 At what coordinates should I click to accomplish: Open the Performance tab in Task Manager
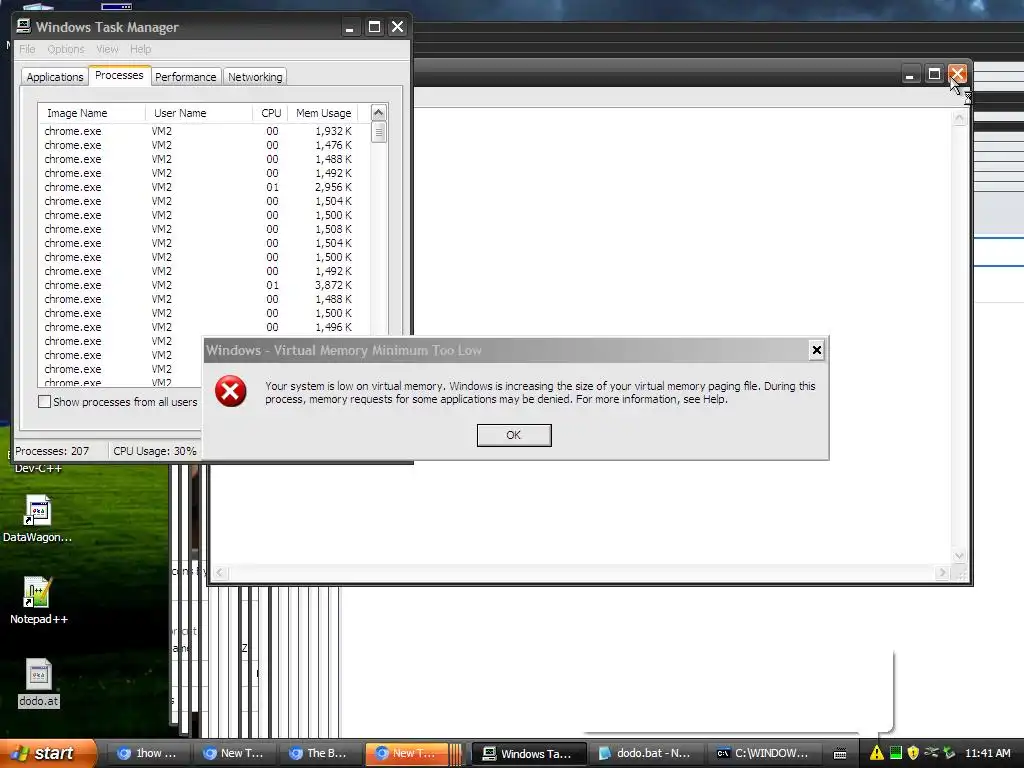coord(185,77)
